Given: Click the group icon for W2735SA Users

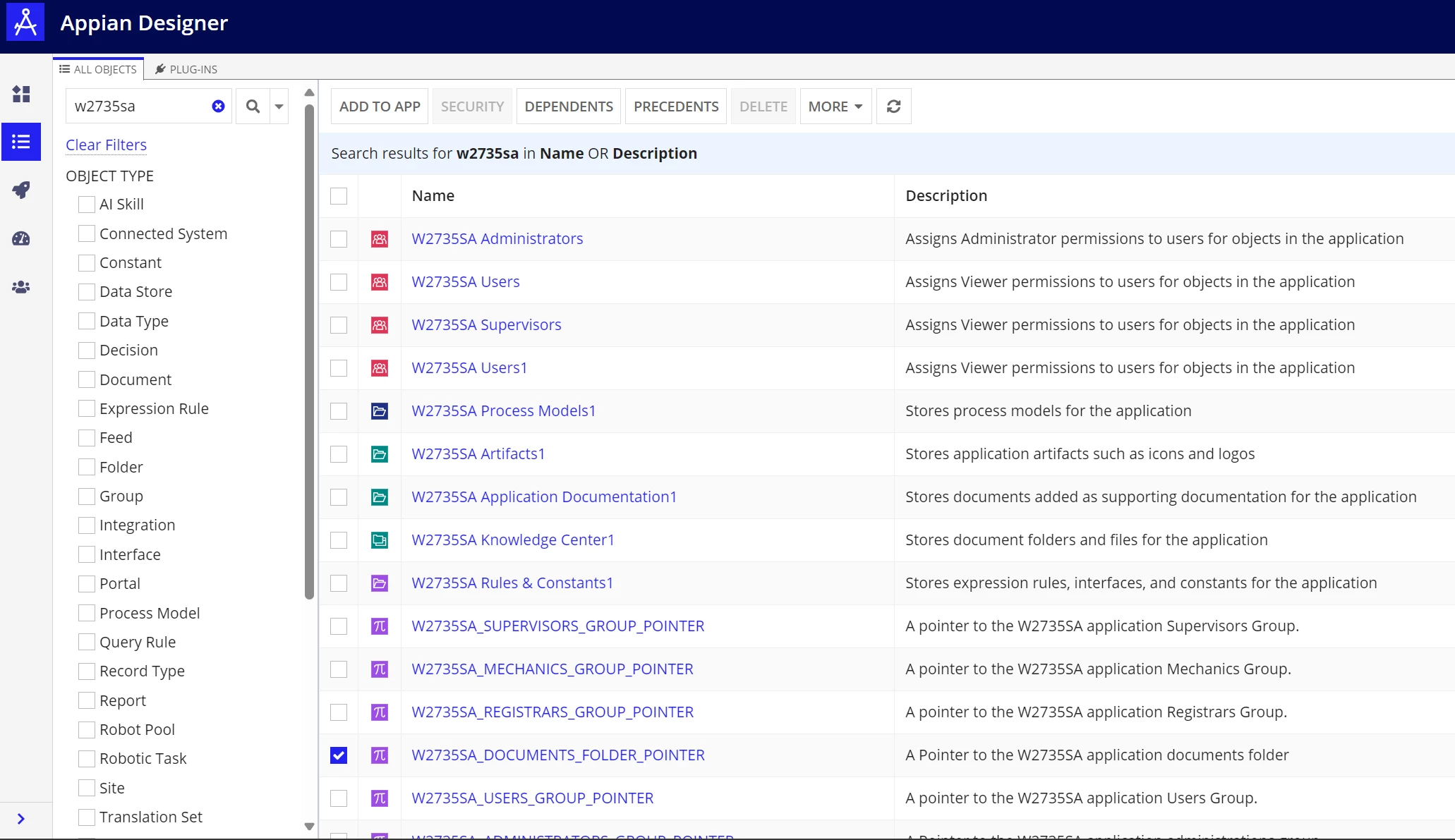Looking at the screenshot, I should pyautogui.click(x=380, y=282).
